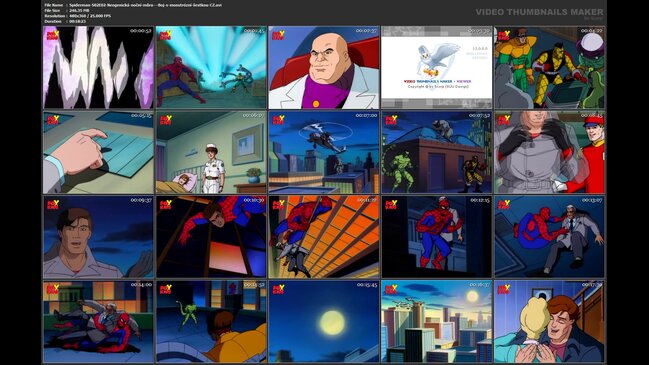The height and width of the screenshot is (365, 649).
Task: Click the Fox Kids logo on the hospital nurse thumbnail
Action: click(166, 120)
